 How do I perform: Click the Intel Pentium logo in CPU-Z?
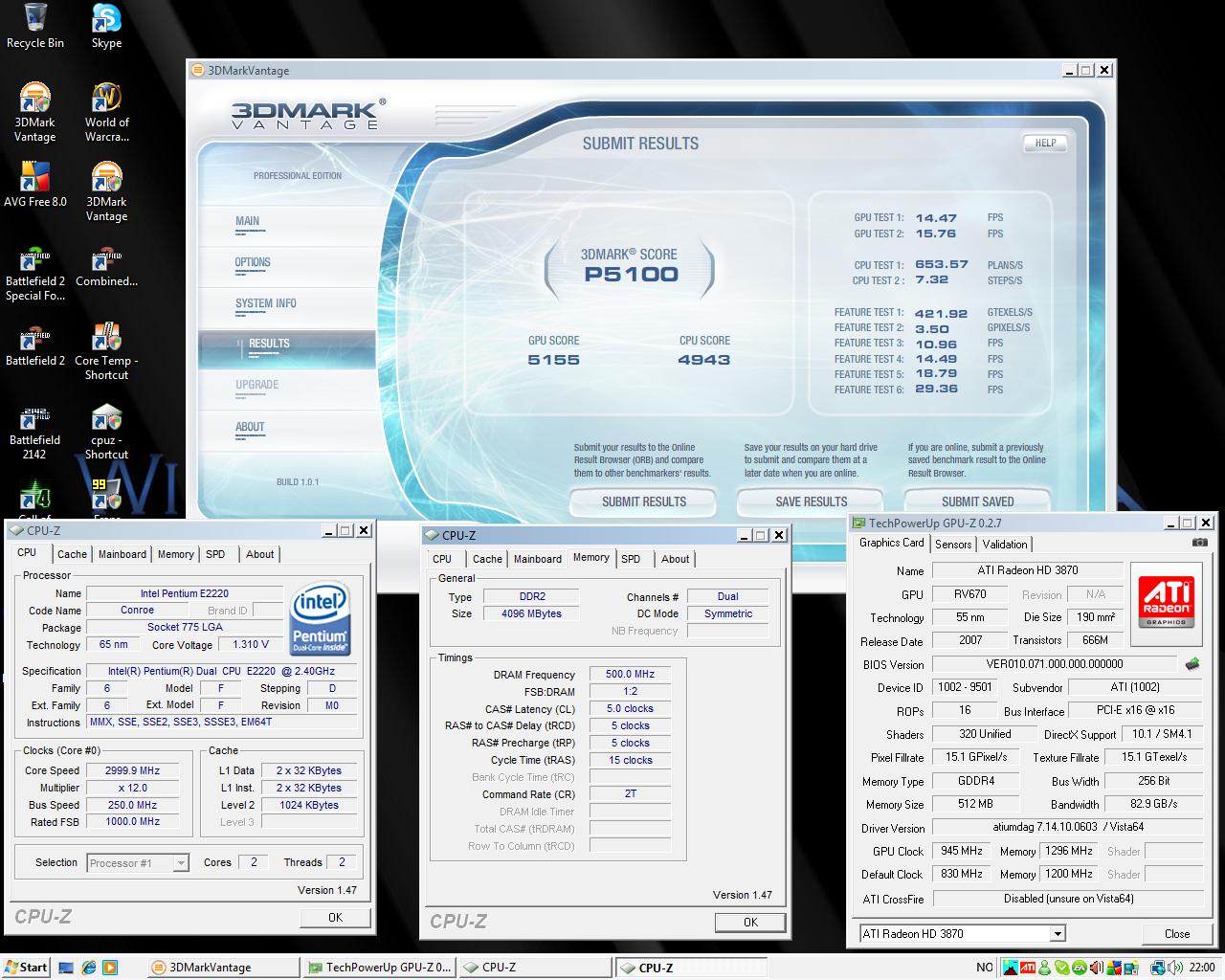click(x=320, y=617)
